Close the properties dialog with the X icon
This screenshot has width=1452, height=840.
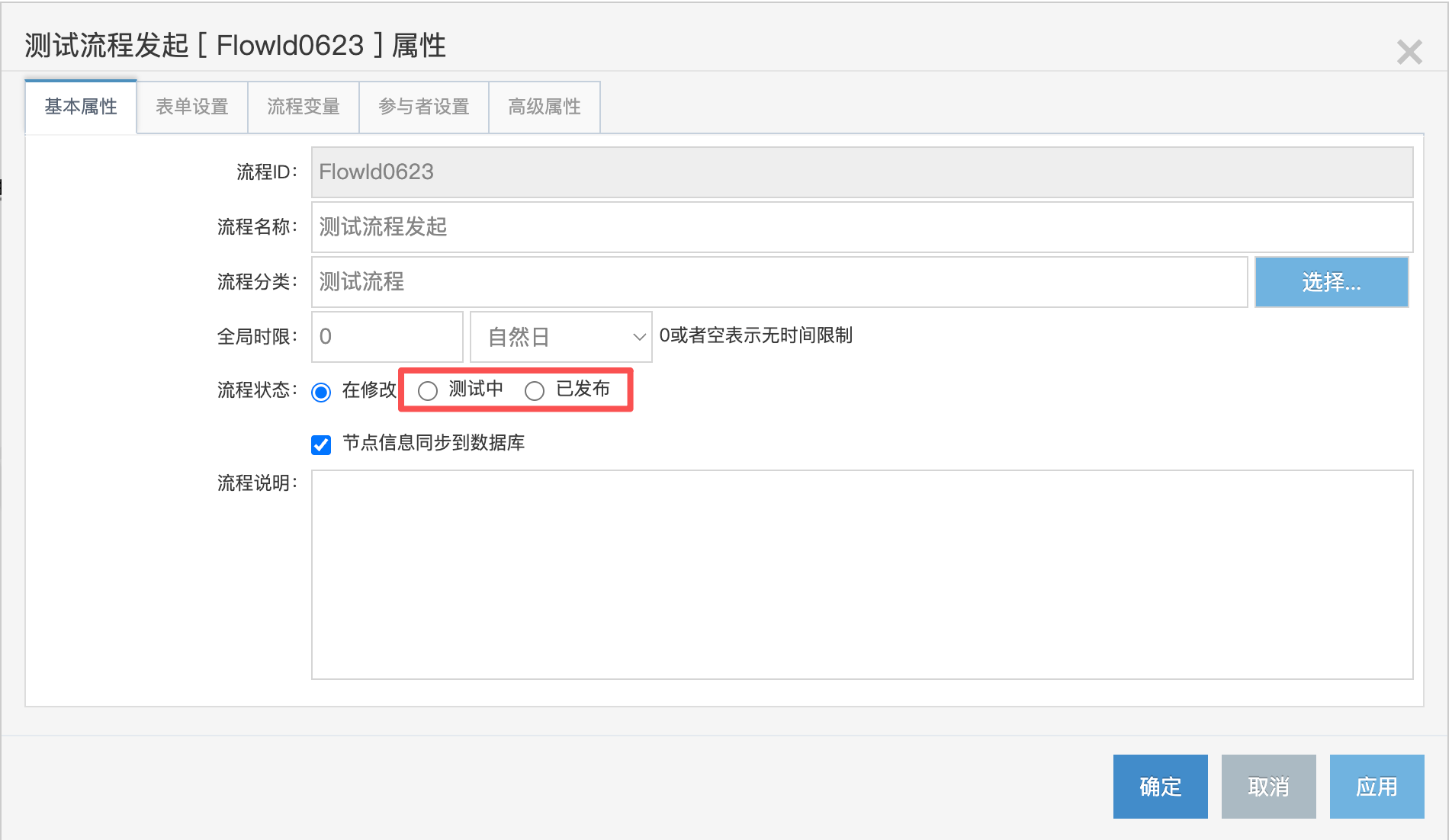click(x=1409, y=52)
